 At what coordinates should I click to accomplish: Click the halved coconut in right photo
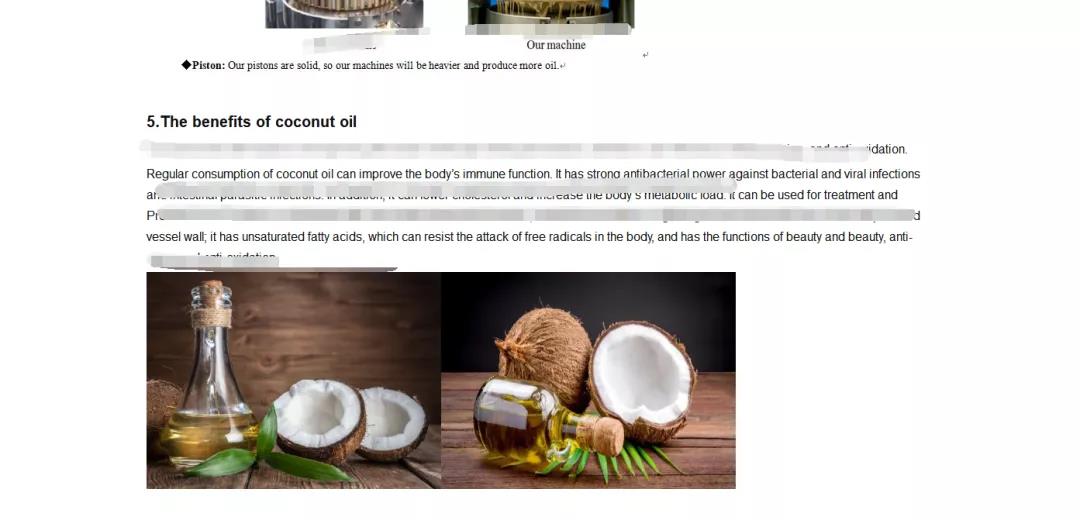click(642, 379)
